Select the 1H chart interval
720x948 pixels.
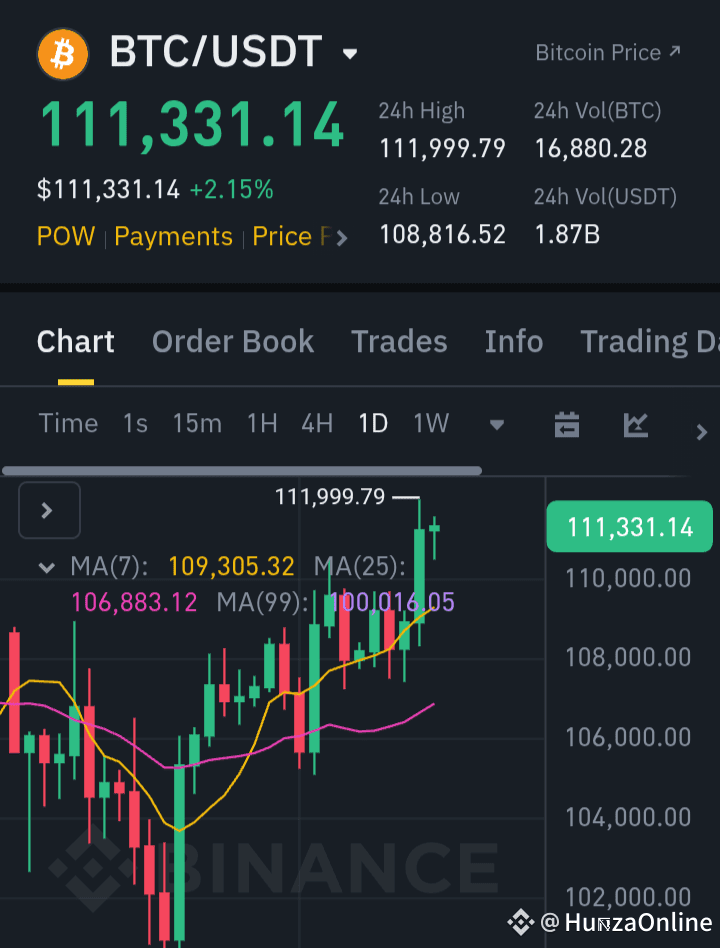[x=262, y=423]
